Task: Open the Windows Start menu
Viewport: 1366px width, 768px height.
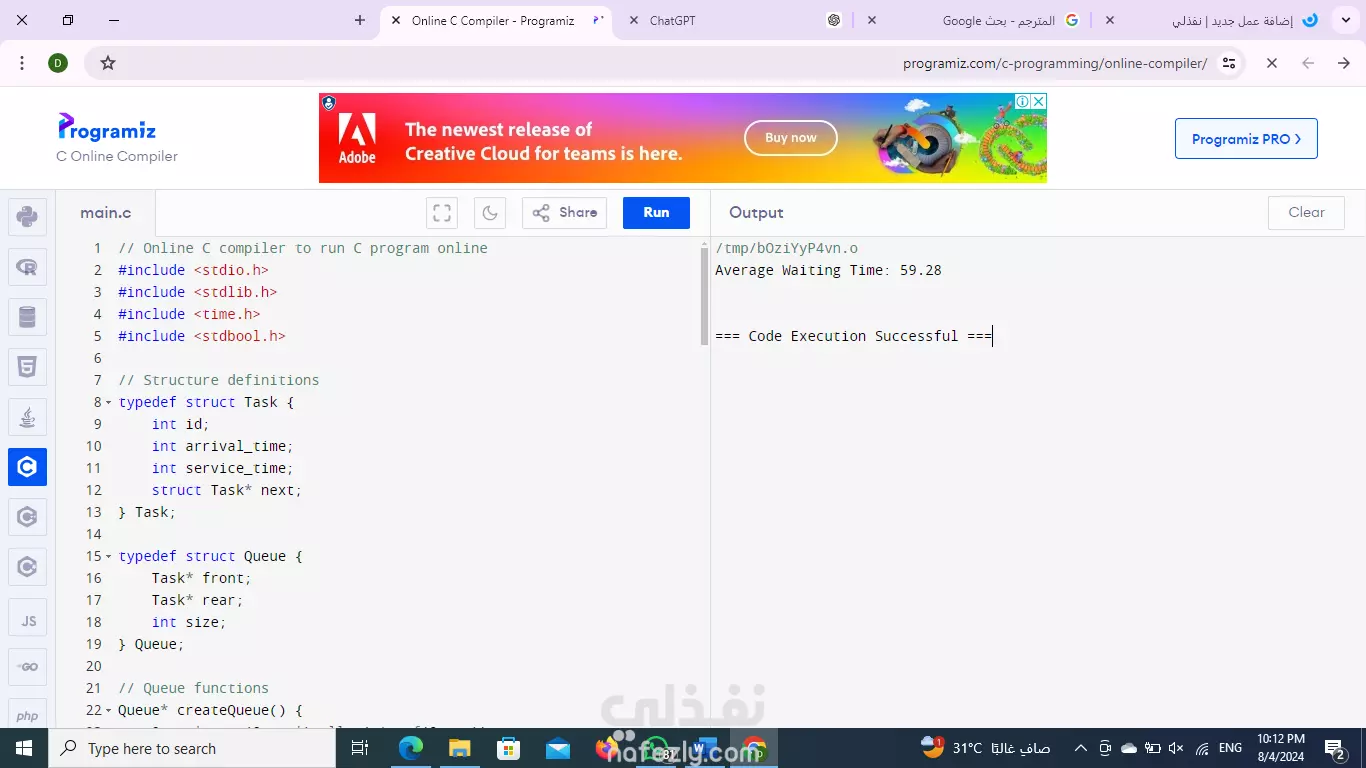Action: (x=24, y=748)
